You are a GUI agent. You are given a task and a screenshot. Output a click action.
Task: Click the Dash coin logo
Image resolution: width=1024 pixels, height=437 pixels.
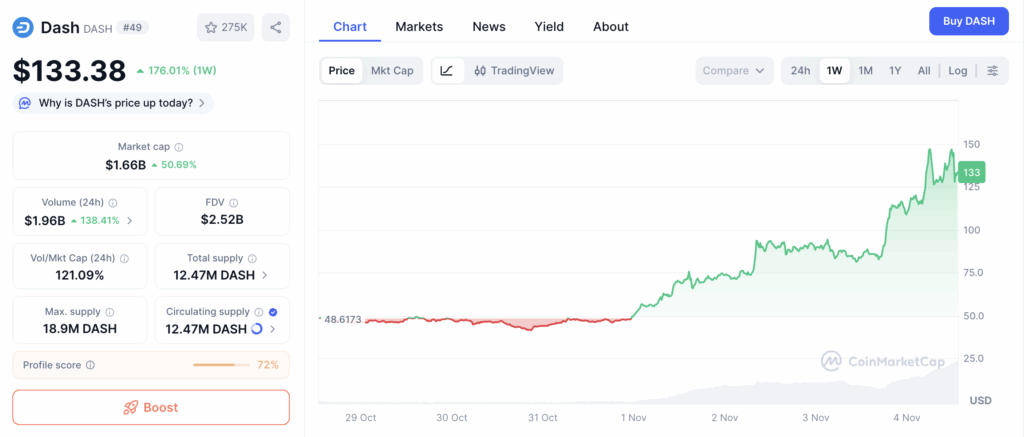[x=23, y=28]
